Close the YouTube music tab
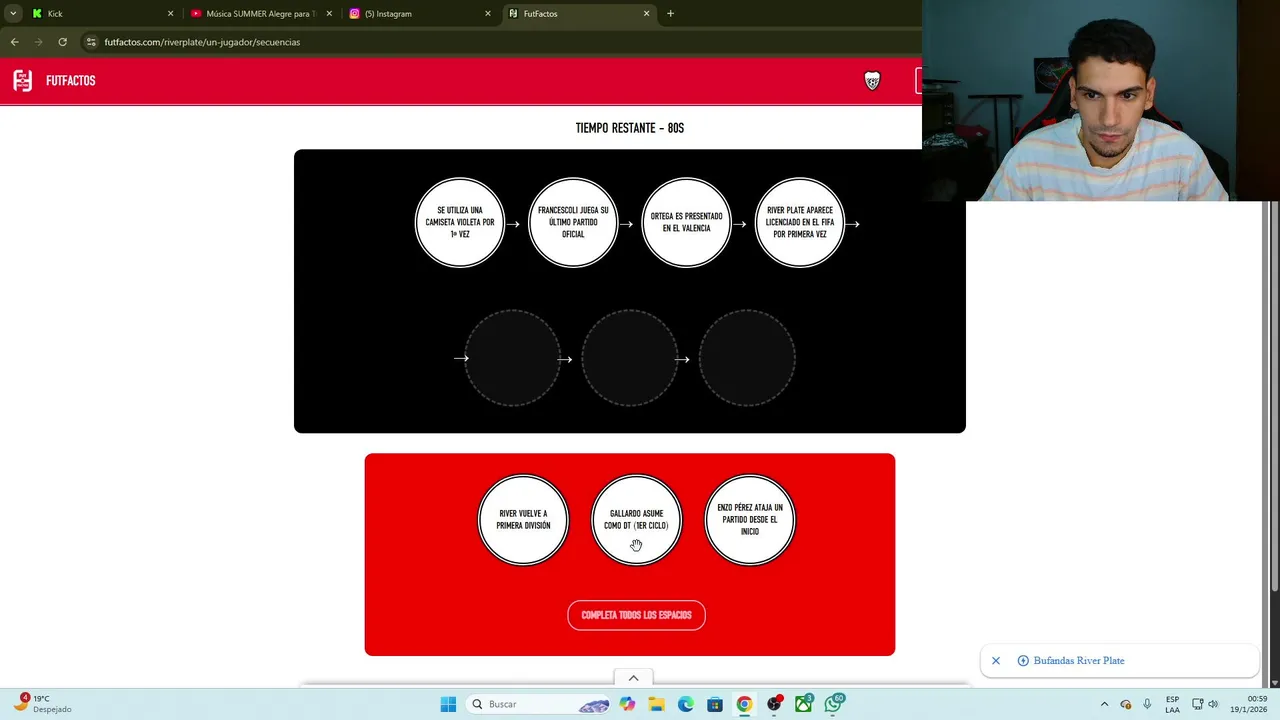Viewport: 1280px width, 720px height. click(x=329, y=14)
